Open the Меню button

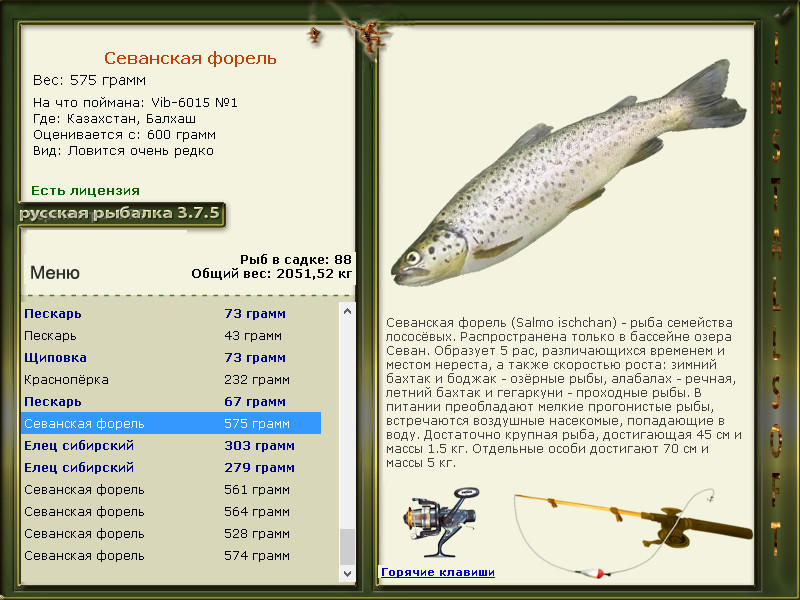(x=55, y=272)
